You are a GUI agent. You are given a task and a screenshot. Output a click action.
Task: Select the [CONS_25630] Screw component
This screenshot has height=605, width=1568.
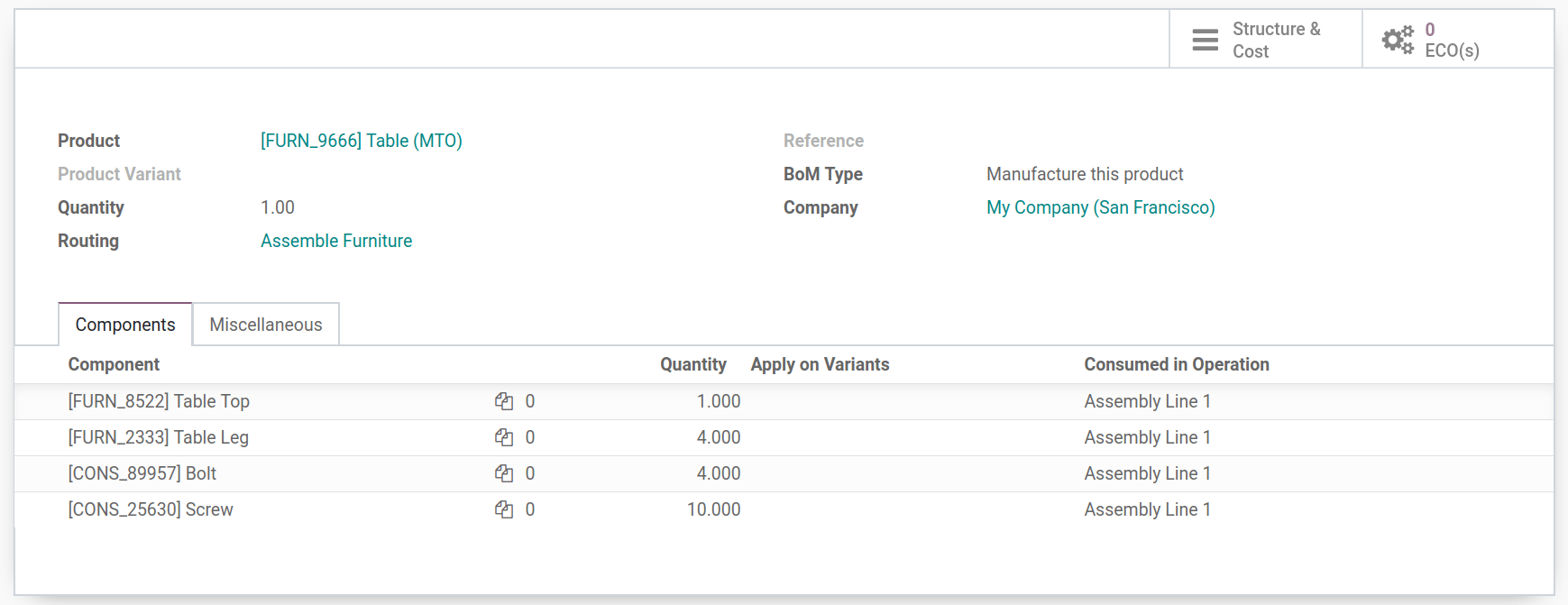point(151,509)
